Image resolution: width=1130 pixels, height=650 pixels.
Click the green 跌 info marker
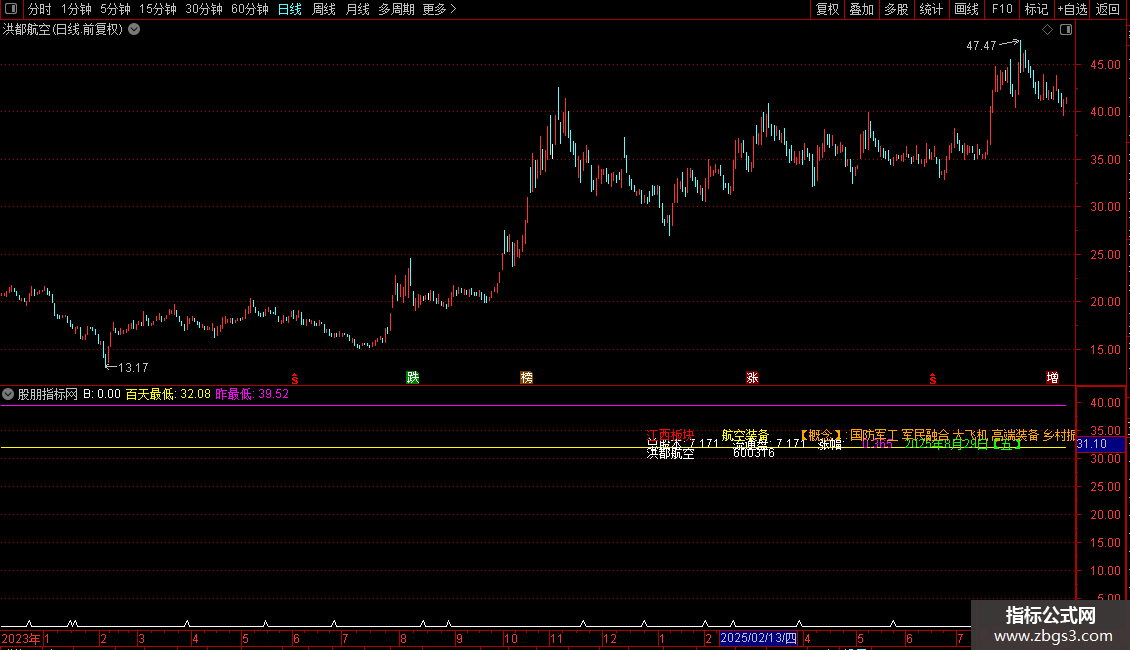tap(413, 378)
